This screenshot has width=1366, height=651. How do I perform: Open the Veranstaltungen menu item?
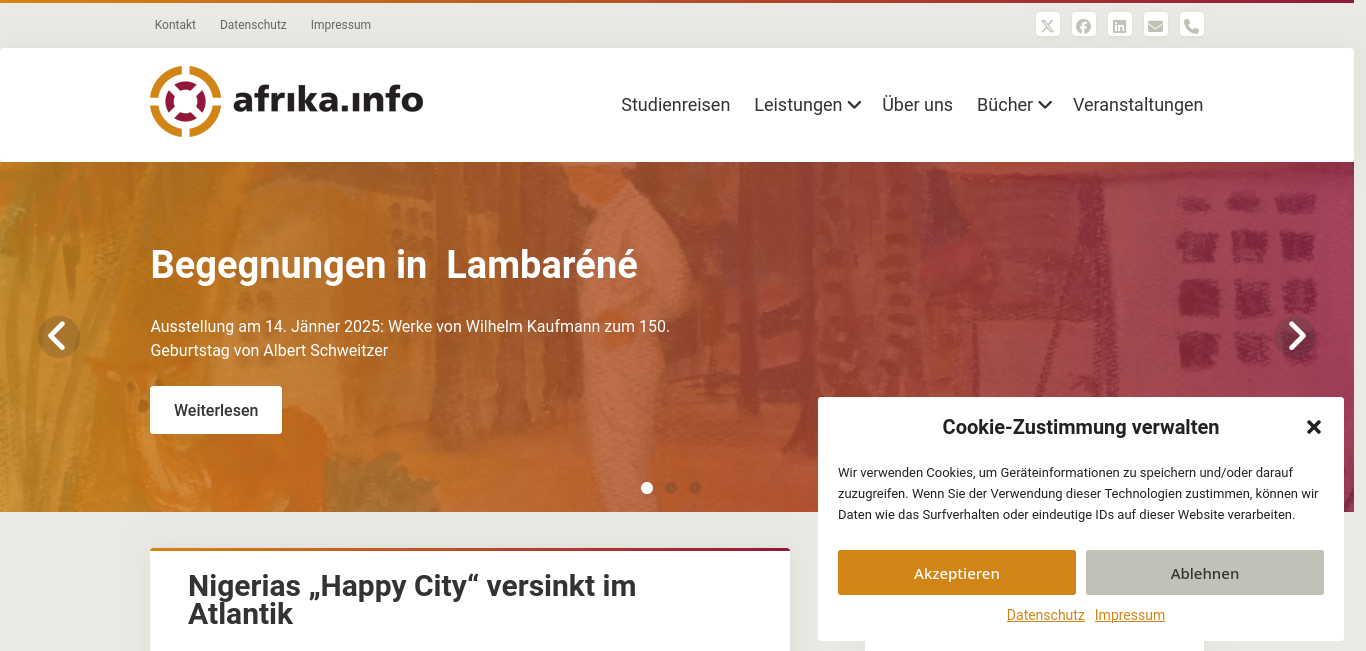click(1138, 105)
